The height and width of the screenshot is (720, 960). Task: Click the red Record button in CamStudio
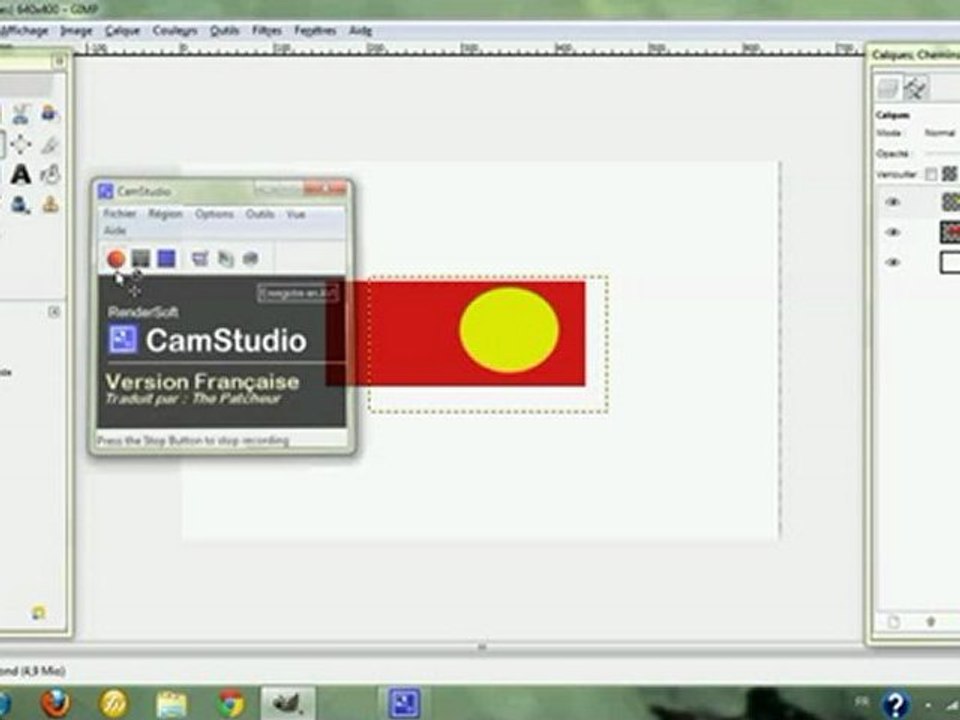click(116, 259)
